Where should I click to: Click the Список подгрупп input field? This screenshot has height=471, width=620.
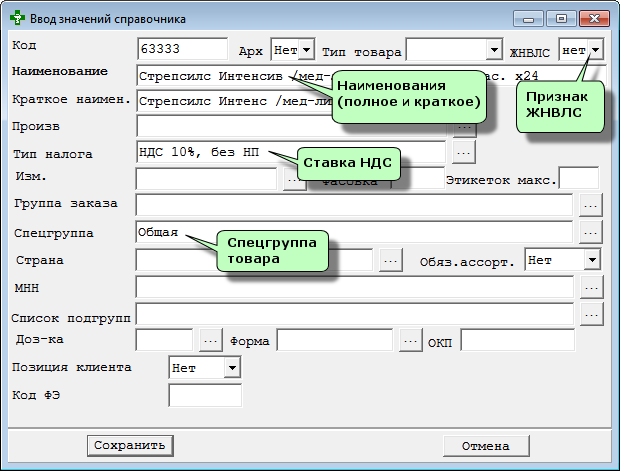355,314
